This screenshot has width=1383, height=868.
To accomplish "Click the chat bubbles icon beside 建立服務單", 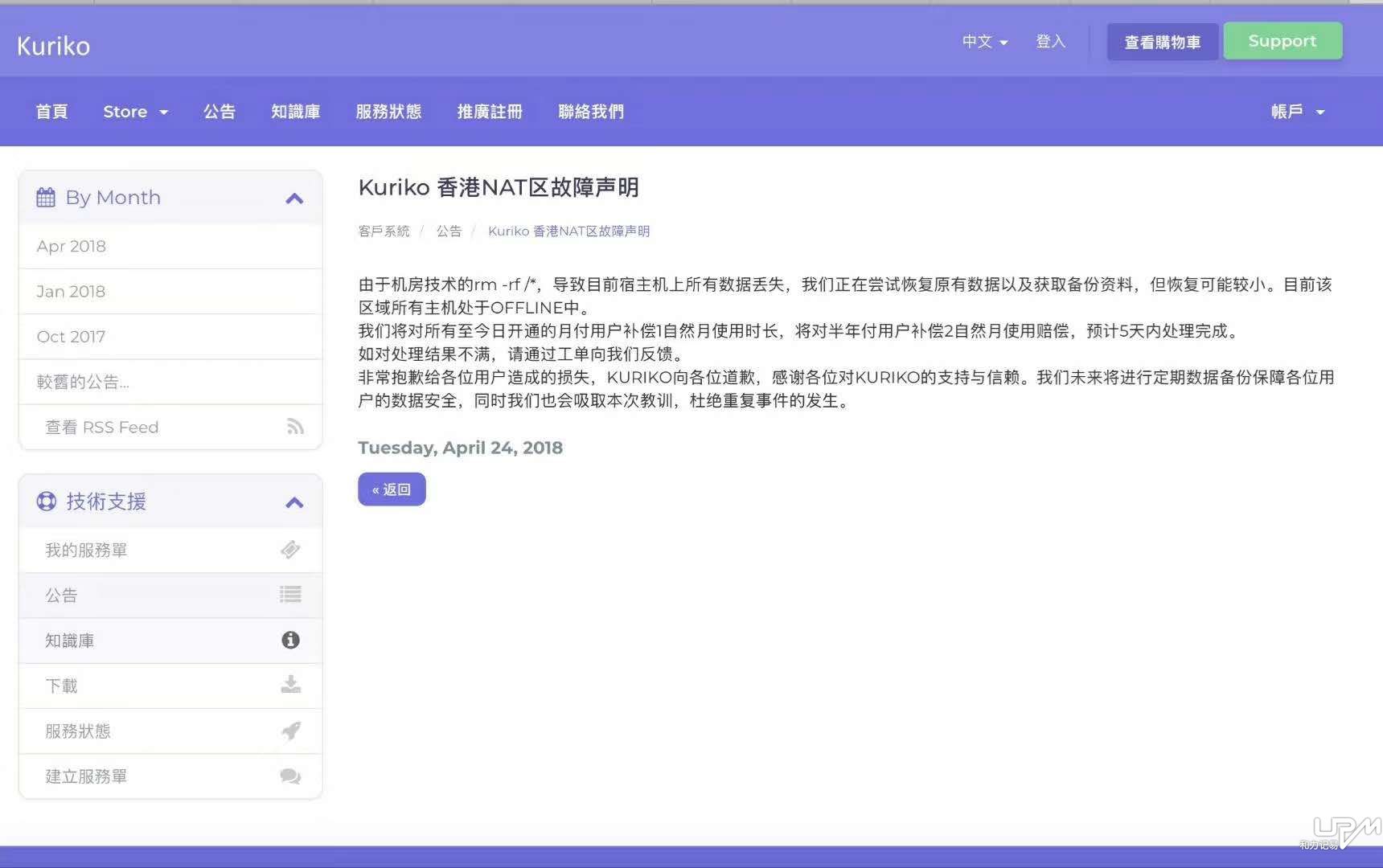I will (290, 776).
